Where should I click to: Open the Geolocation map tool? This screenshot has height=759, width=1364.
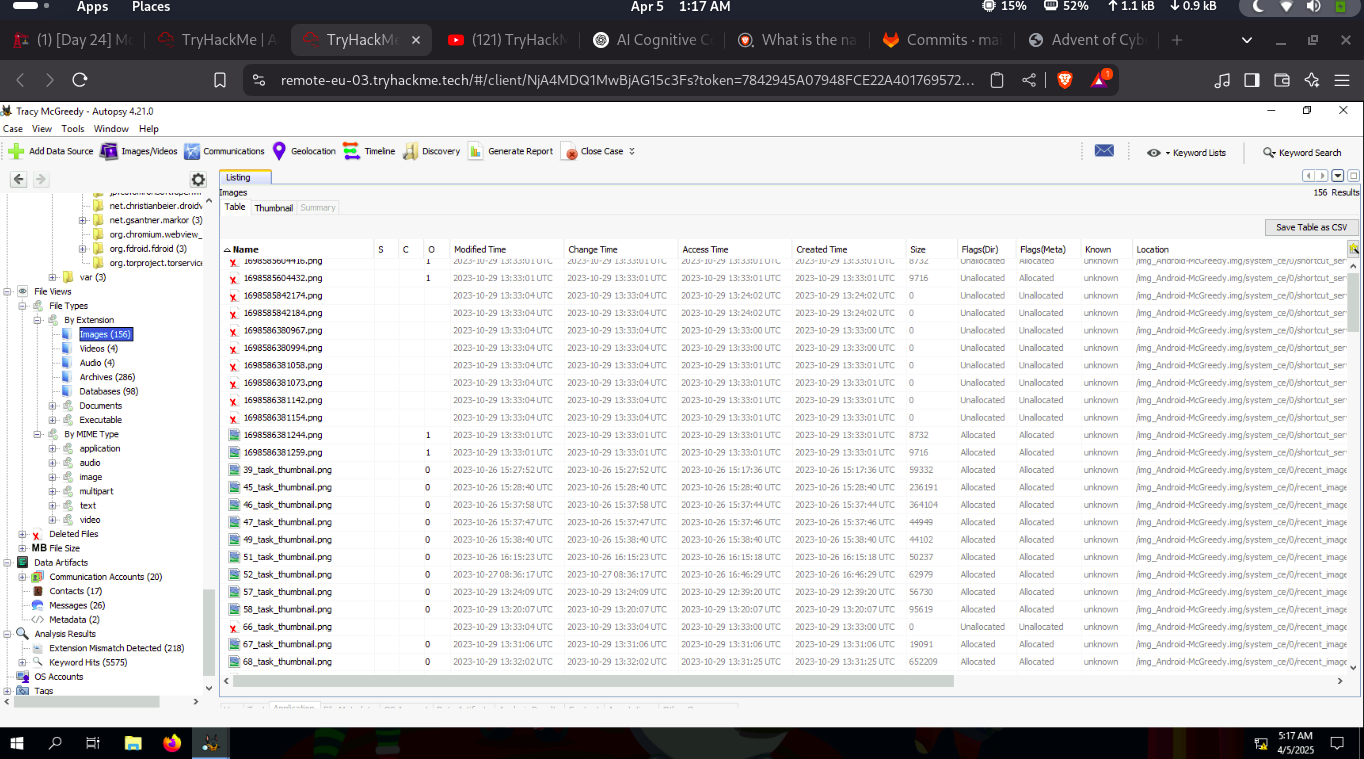click(x=280, y=151)
